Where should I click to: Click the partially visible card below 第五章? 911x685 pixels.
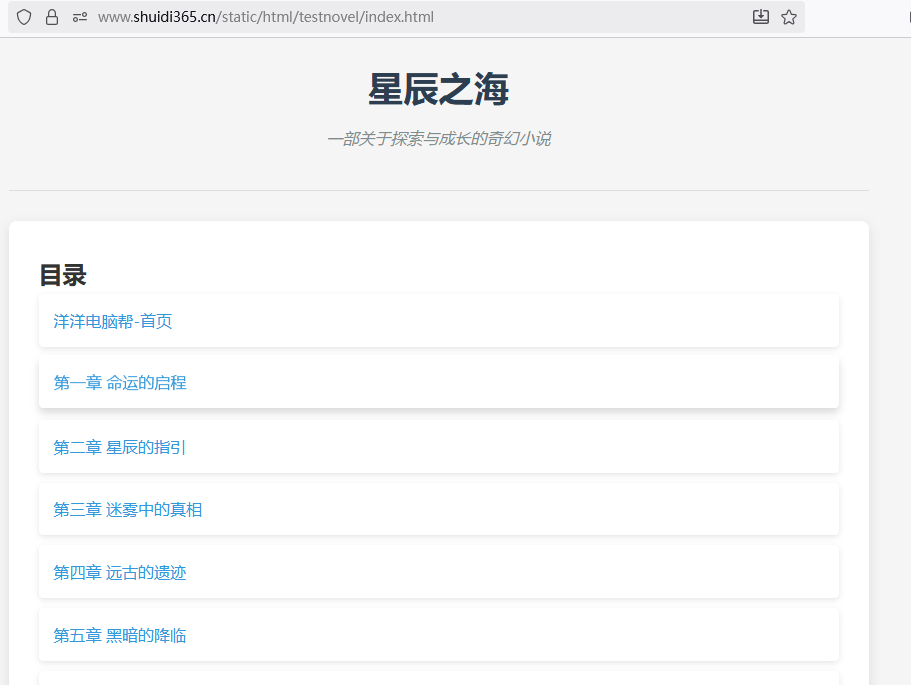pyautogui.click(x=438, y=678)
